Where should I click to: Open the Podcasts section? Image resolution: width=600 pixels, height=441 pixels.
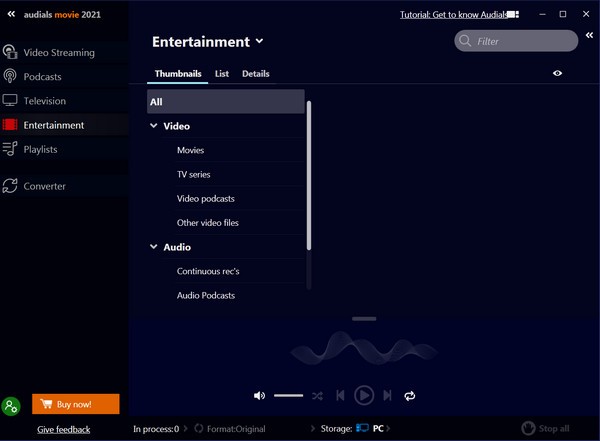(42, 77)
